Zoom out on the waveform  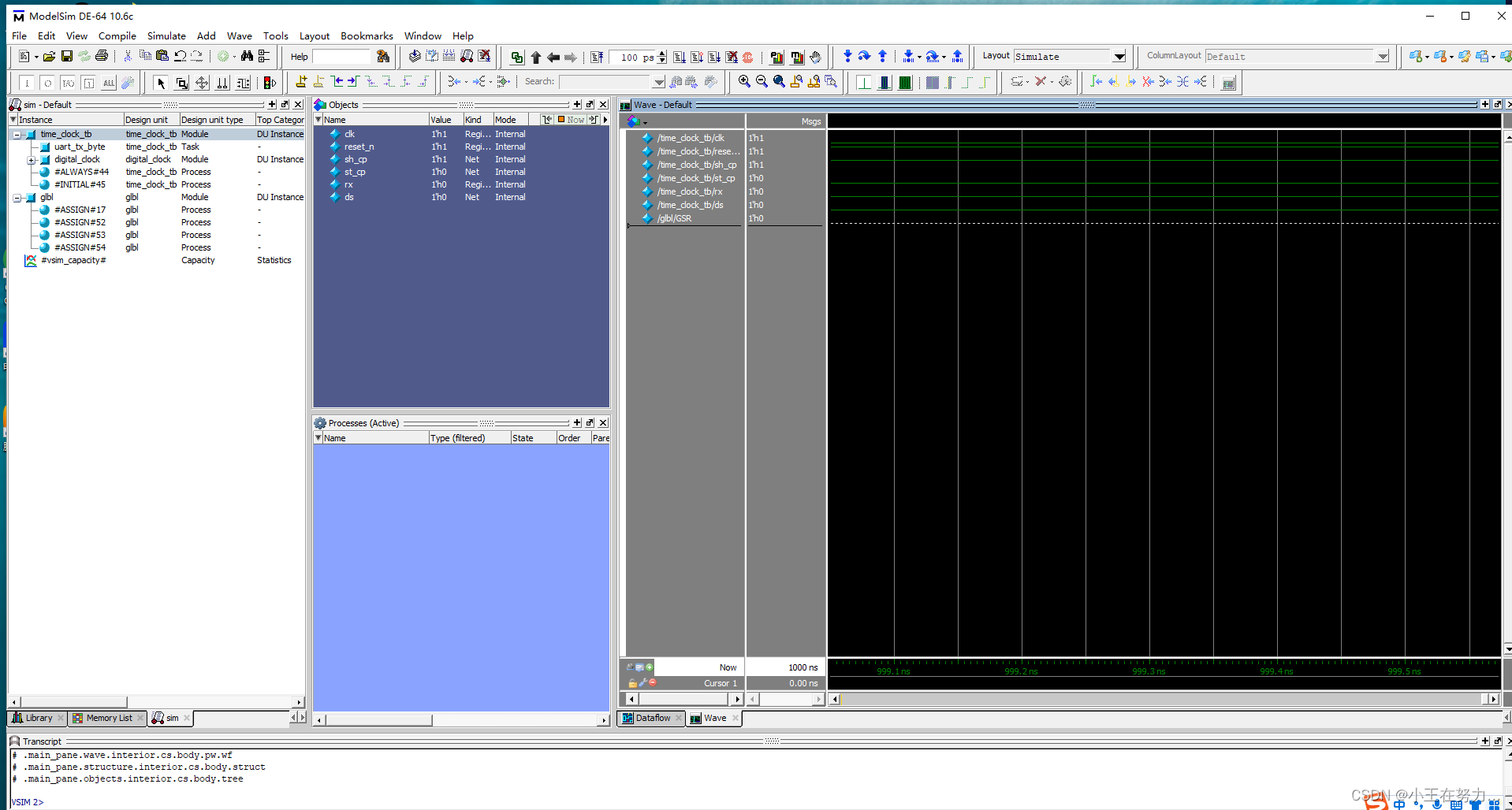point(762,81)
